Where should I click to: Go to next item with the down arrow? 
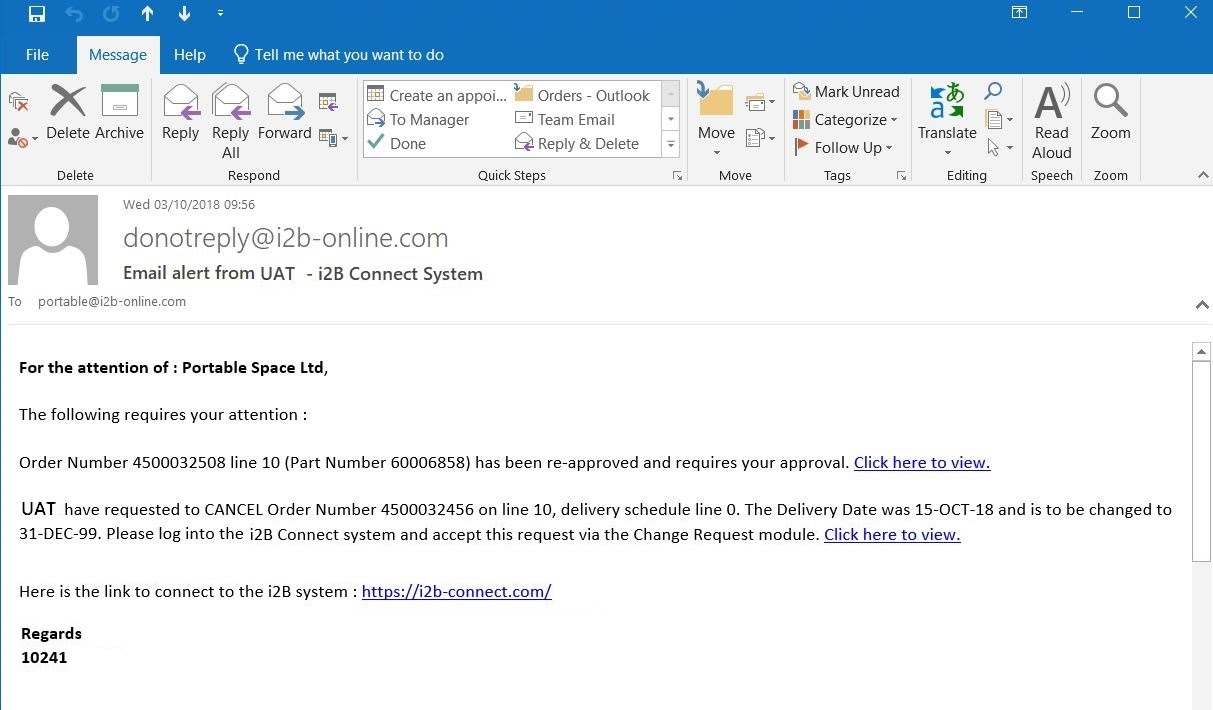(184, 14)
